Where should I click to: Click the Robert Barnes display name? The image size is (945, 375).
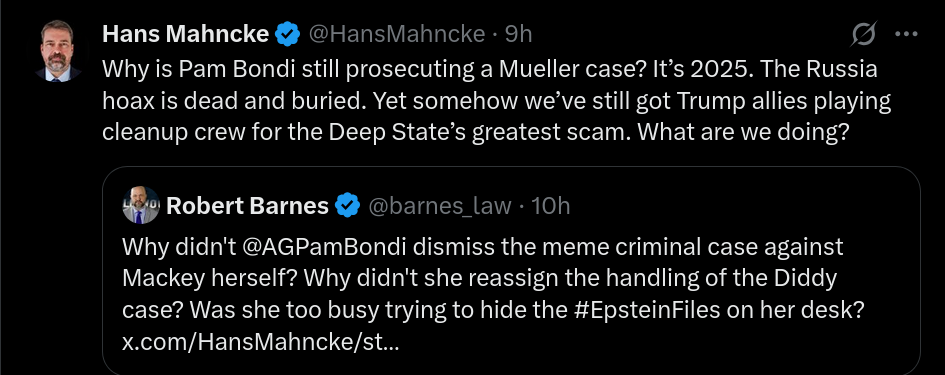click(x=247, y=206)
